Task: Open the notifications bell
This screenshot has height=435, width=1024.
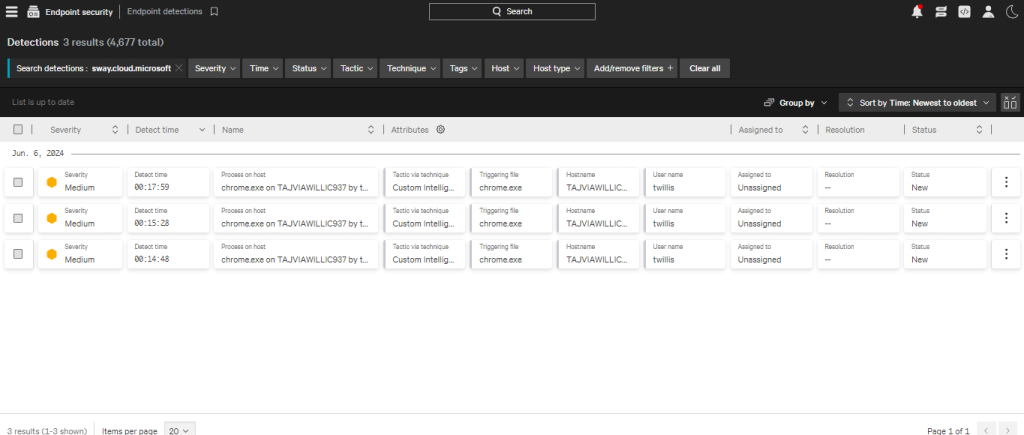Action: coord(918,12)
